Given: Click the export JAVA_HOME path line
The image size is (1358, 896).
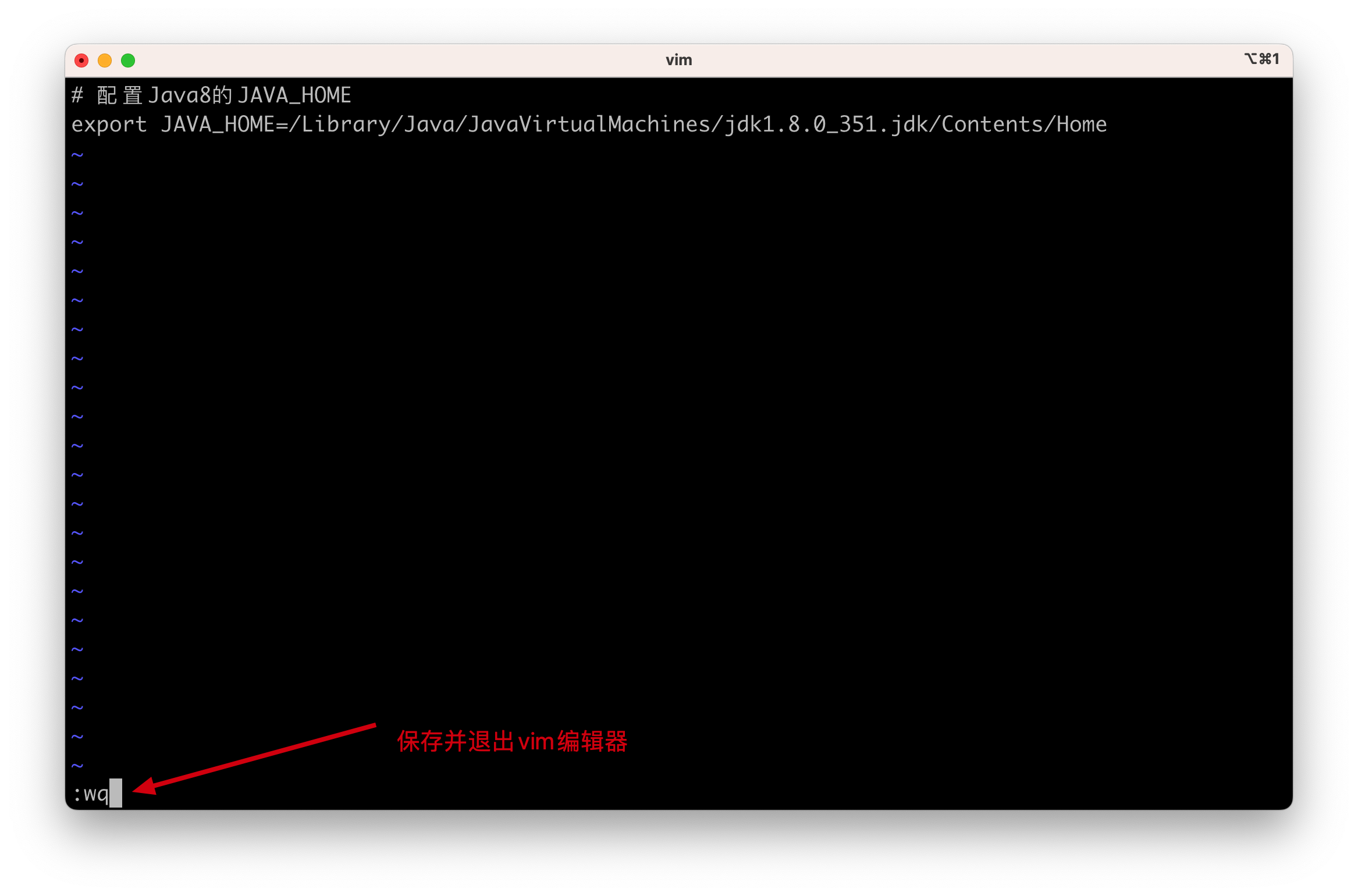Looking at the screenshot, I should 589,125.
